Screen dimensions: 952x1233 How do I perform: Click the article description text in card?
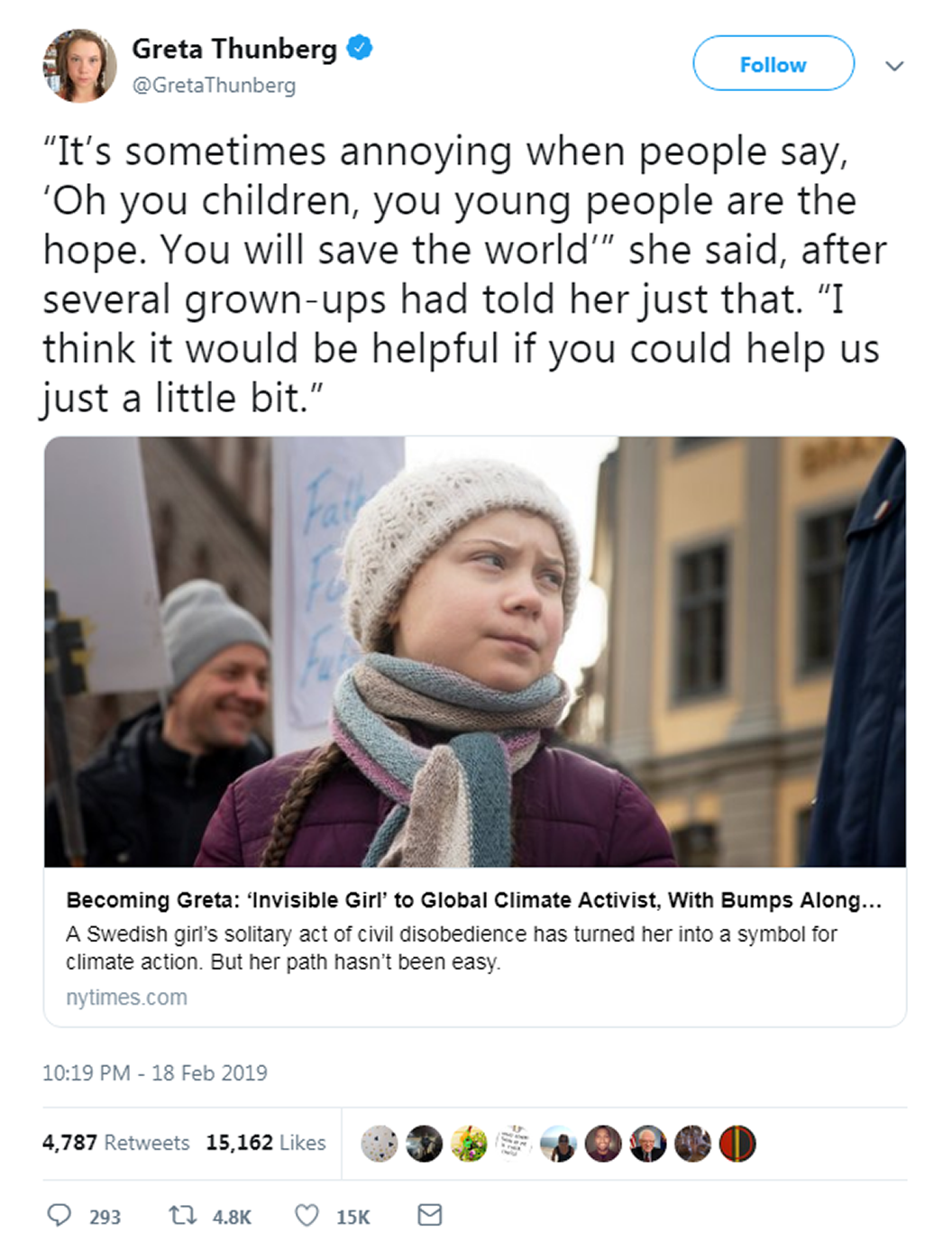[451, 948]
